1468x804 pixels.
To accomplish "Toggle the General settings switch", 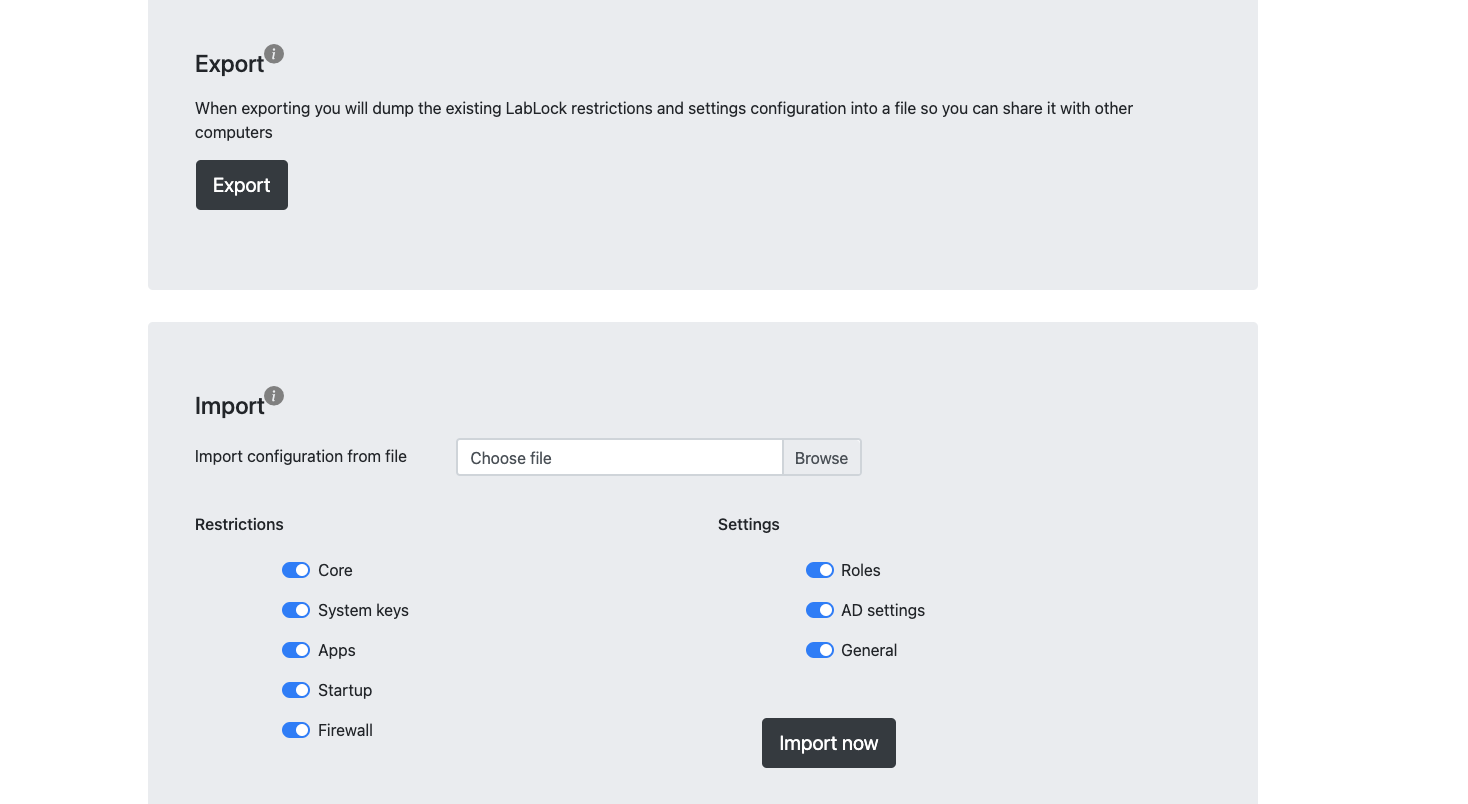I will click(820, 650).
